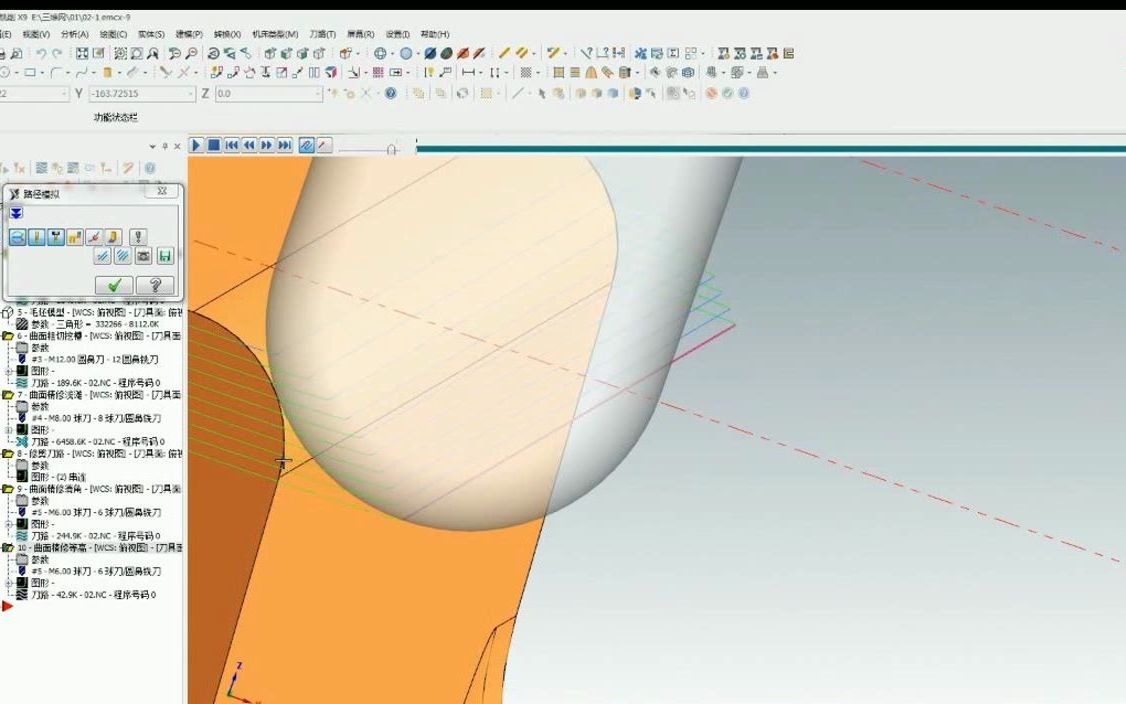
Task: Open the 转换(X) menu
Action: (x=227, y=34)
